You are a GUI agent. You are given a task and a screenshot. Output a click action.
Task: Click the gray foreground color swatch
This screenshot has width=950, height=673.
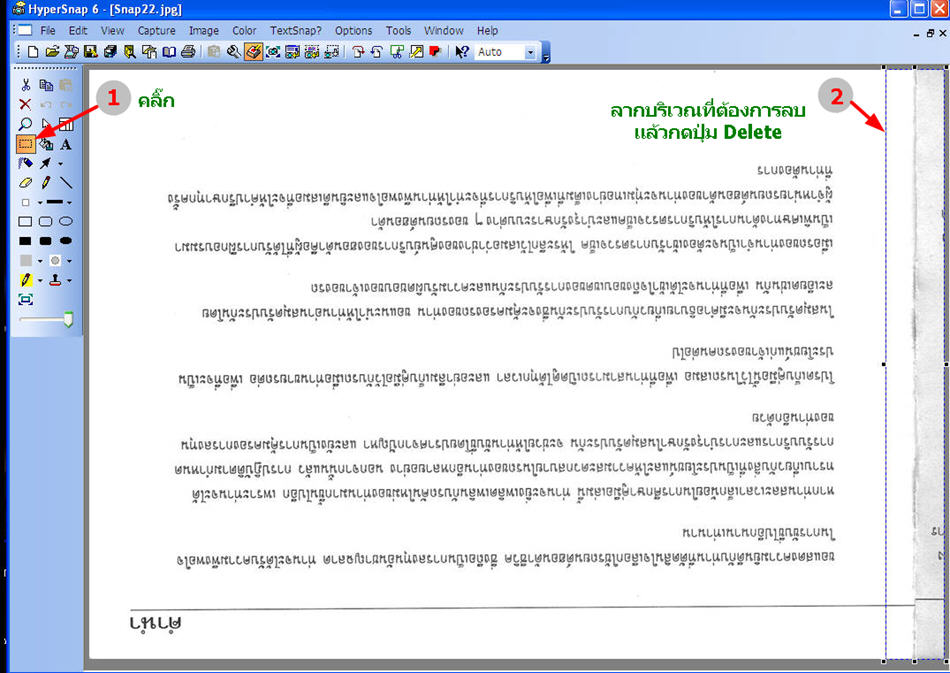click(x=25, y=260)
